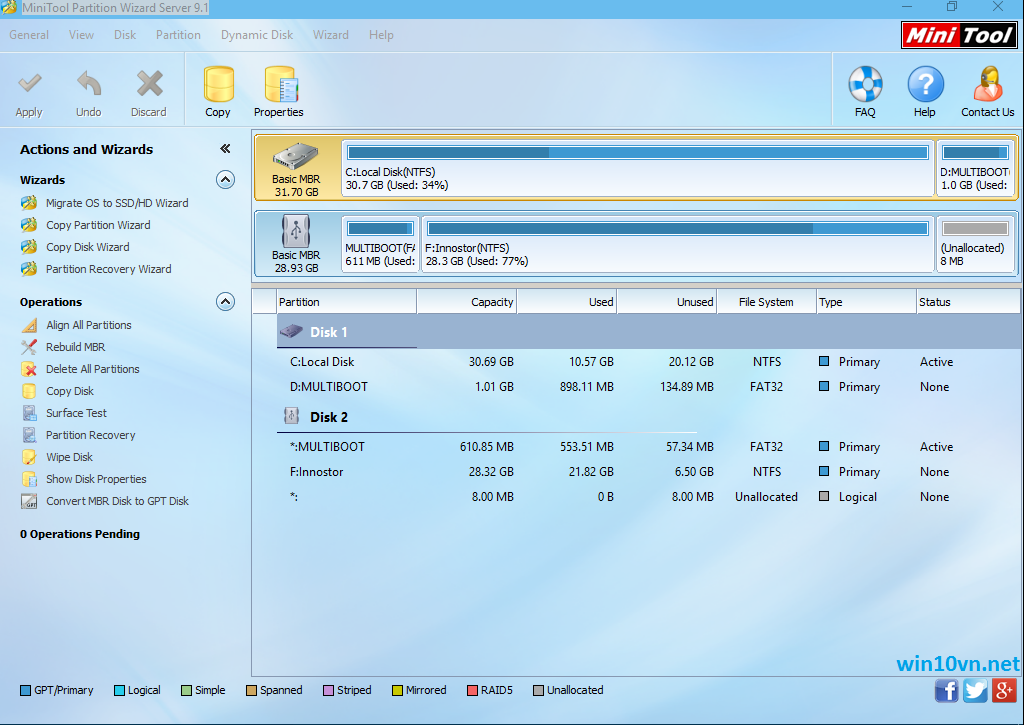1024x725 pixels.
Task: Click the Surface Test icon
Action: coord(29,413)
